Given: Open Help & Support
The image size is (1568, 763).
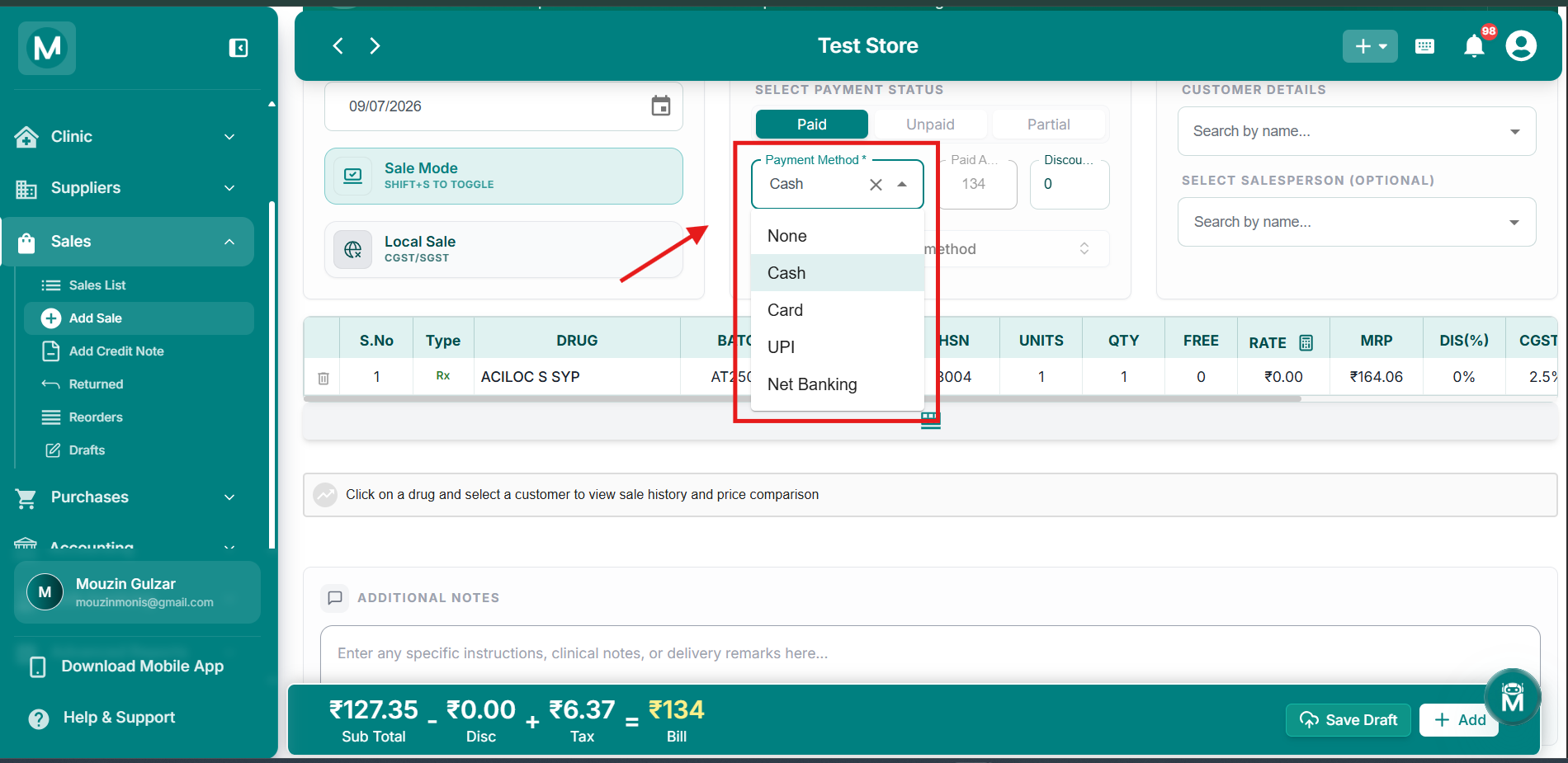Looking at the screenshot, I should point(103,718).
